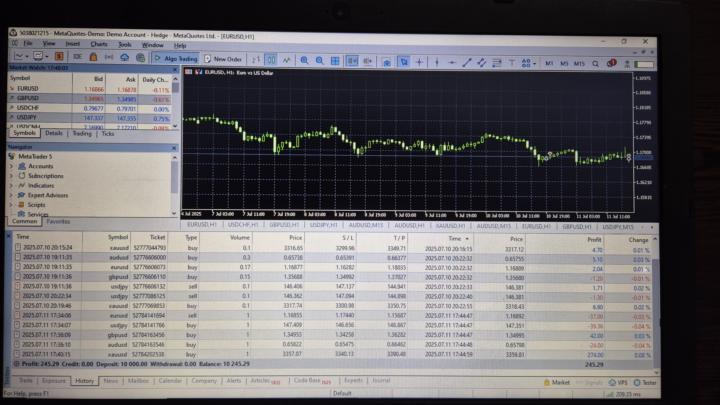Viewport: 720px width, 405px height.
Task: Open the shapes objects dropdown
Action: coord(528,63)
